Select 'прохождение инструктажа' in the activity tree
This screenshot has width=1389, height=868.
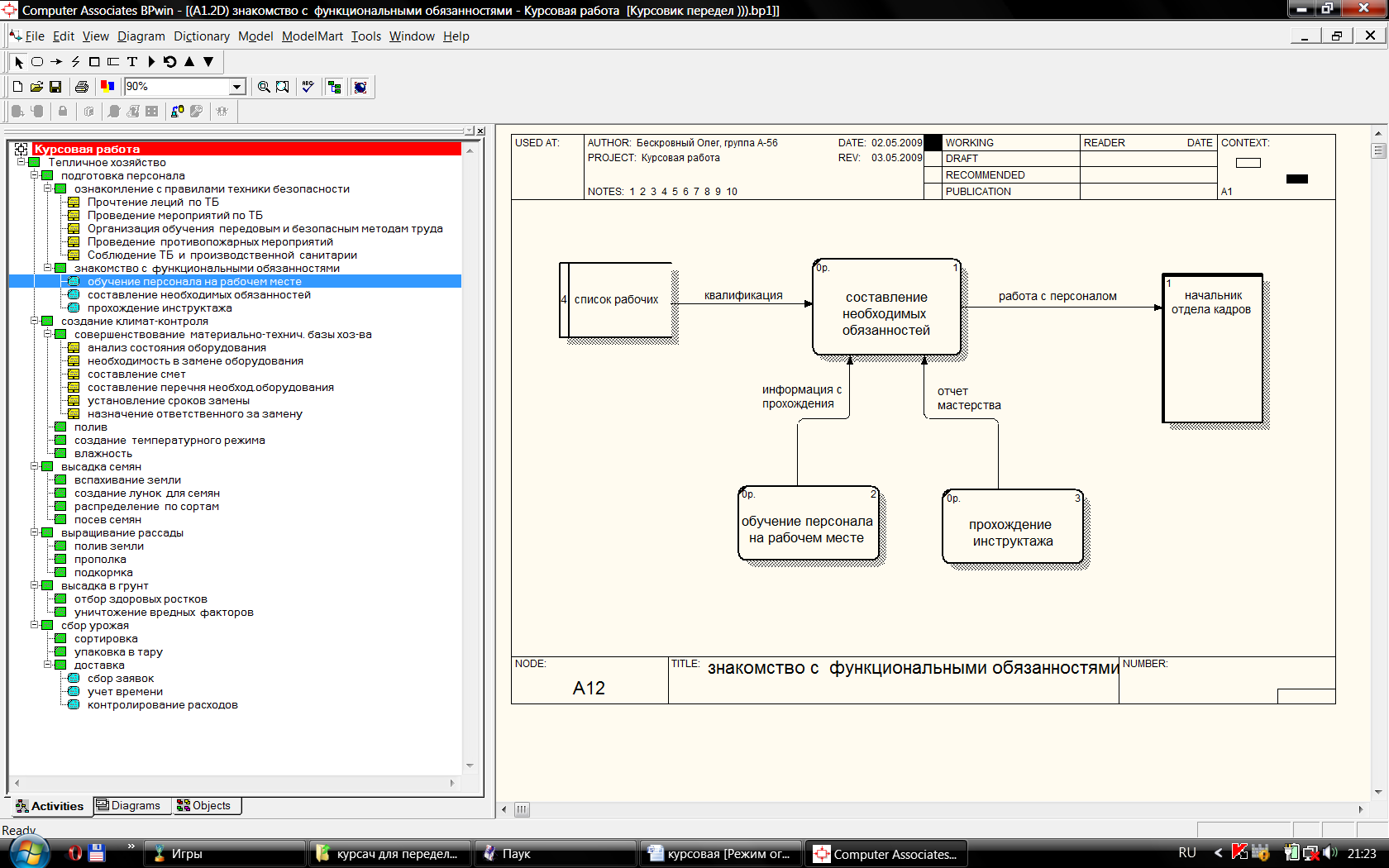160,308
